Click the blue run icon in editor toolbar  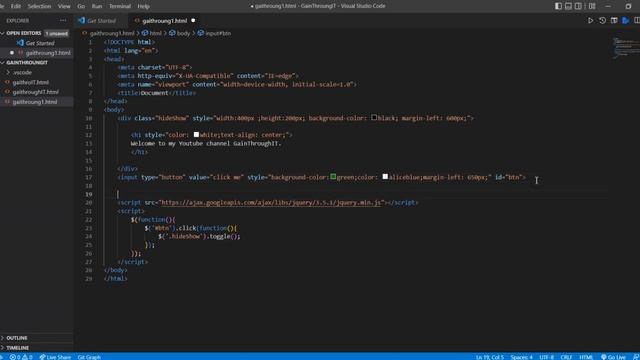tap(625, 20)
